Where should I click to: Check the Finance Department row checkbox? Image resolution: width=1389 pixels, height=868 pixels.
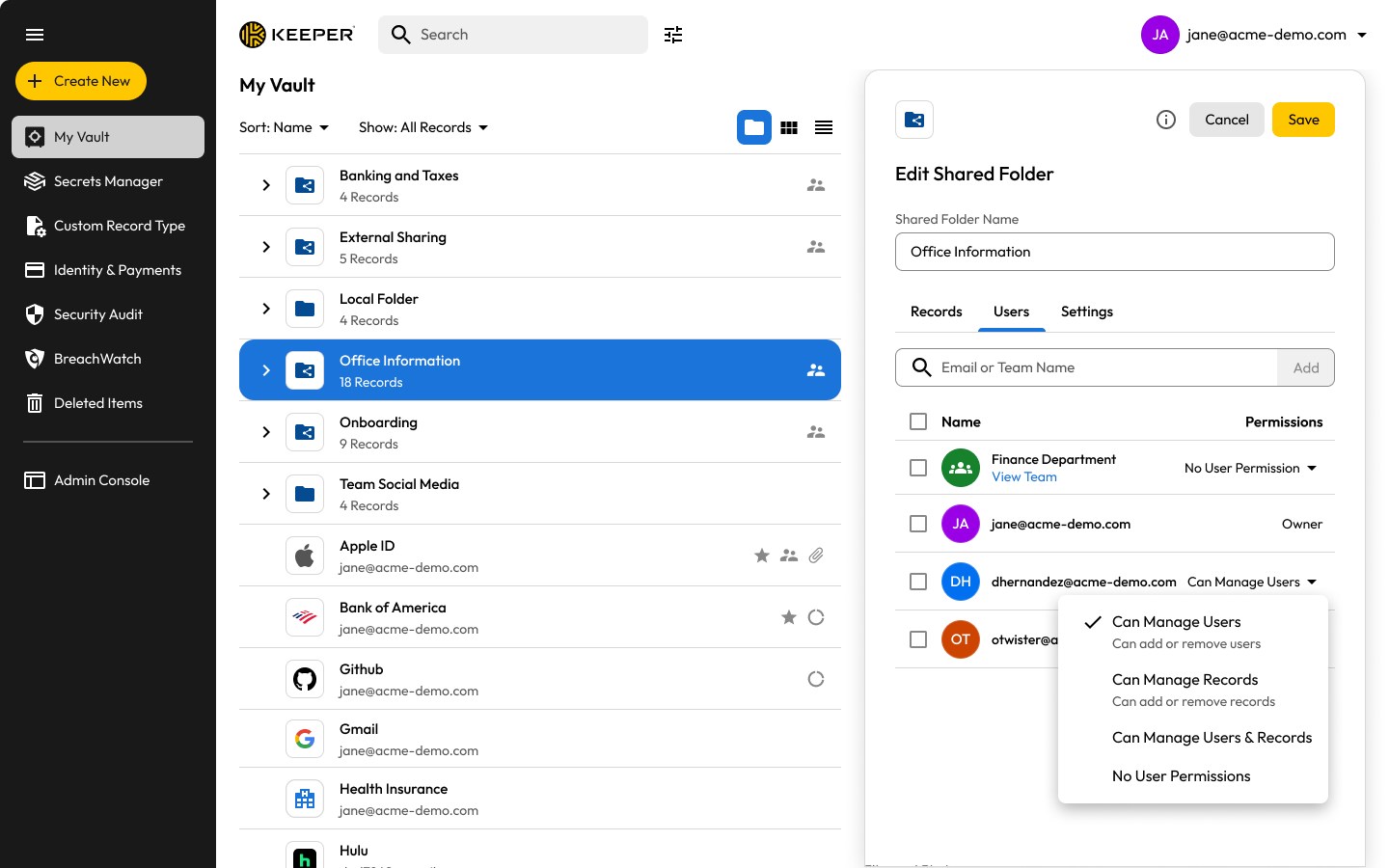pyautogui.click(x=917, y=468)
